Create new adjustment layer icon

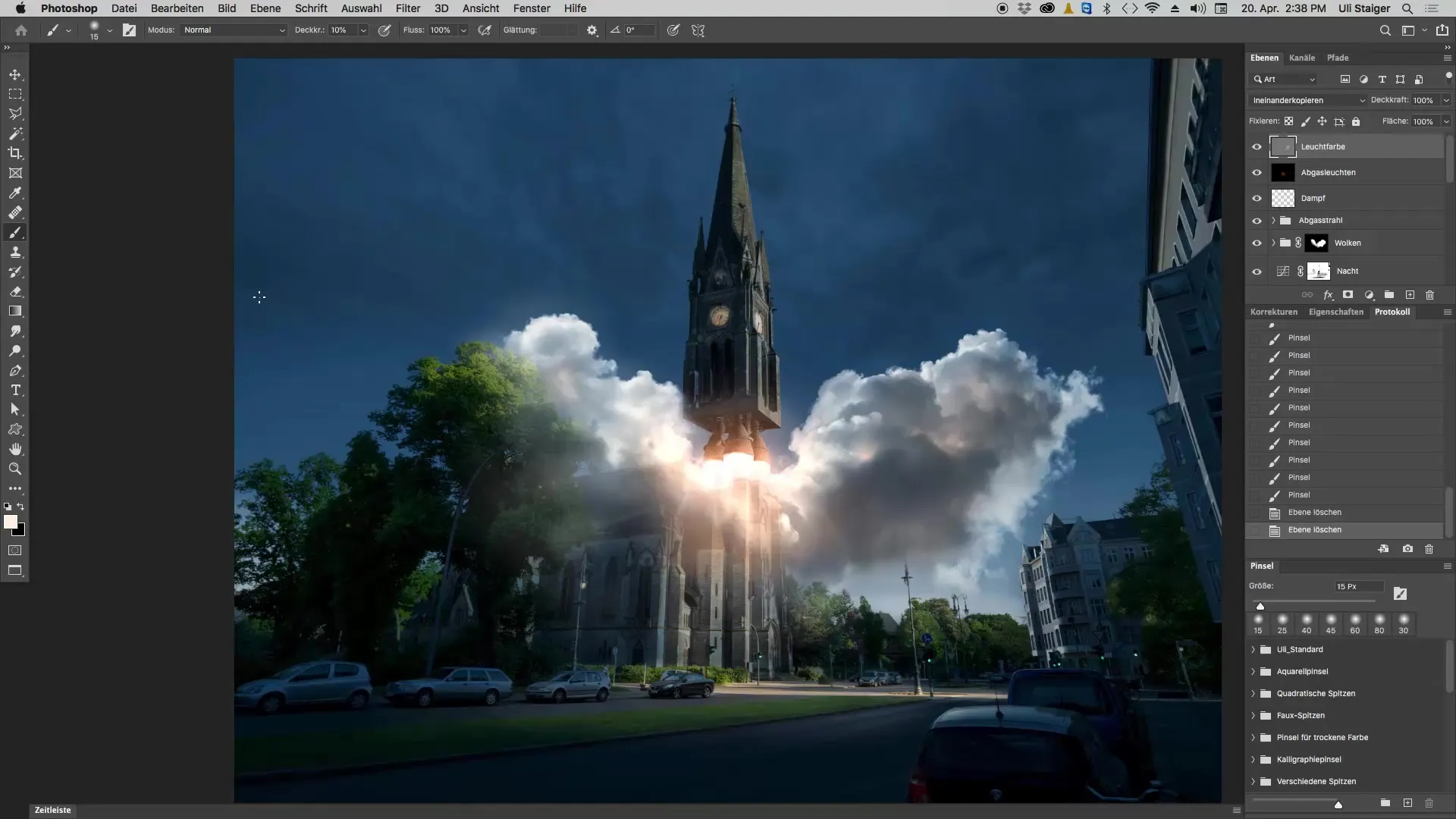(x=1369, y=295)
